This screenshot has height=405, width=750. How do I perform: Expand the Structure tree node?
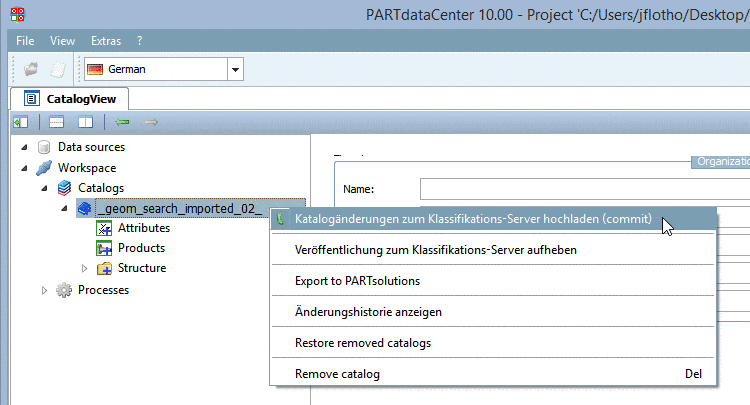point(85,268)
